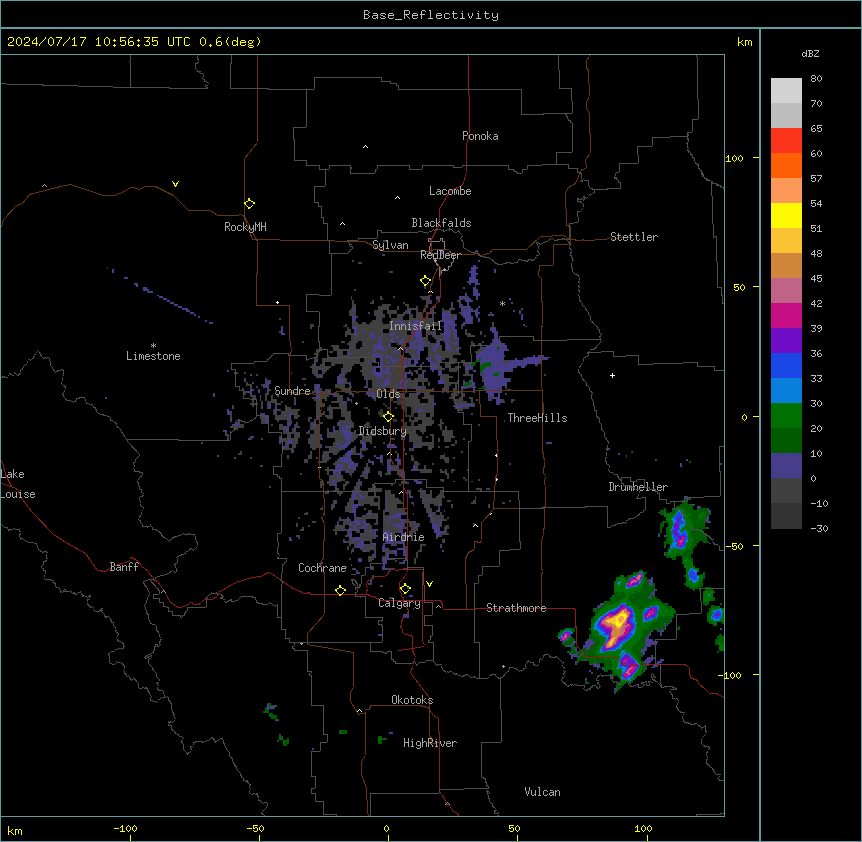Select the bright green 20-30 dBZ legend swatch
The image size is (862, 842).
[x=786, y=416]
